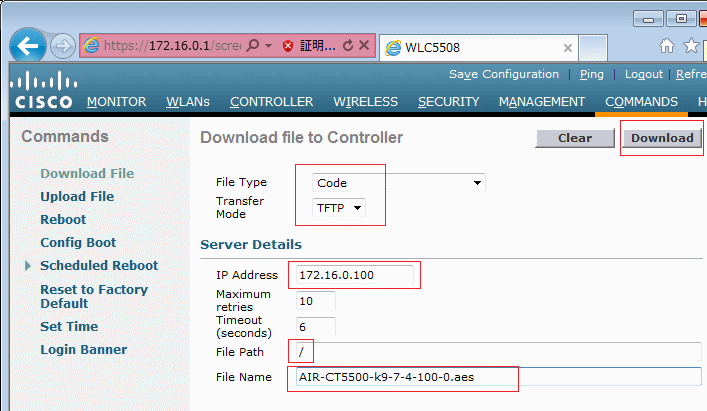The height and width of the screenshot is (411, 707).
Task: Minimize the browser window
Action: [648, 19]
